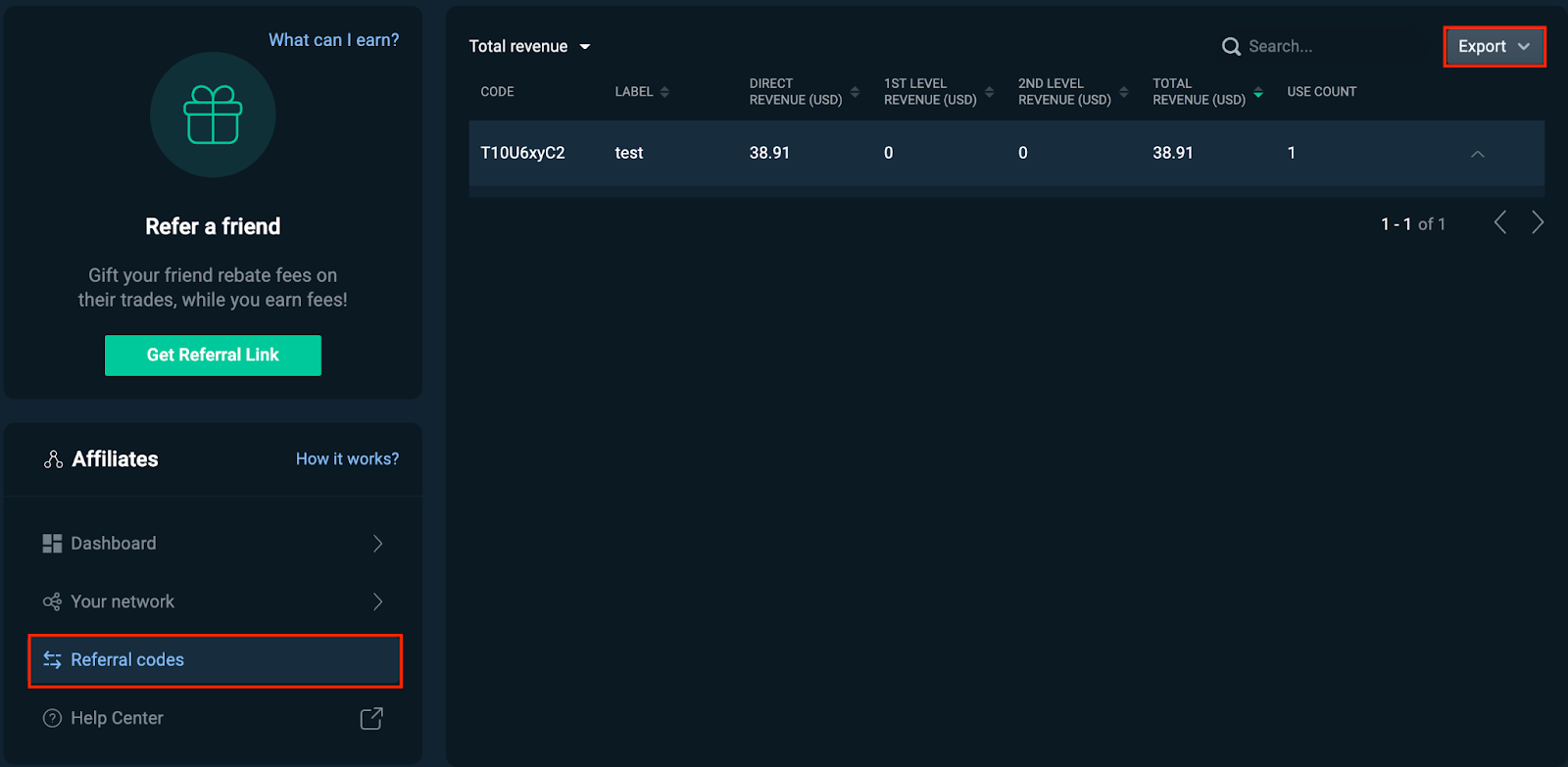Open the Dashboard menu item
Viewport: 1568px width, 767px height.
coord(215,544)
